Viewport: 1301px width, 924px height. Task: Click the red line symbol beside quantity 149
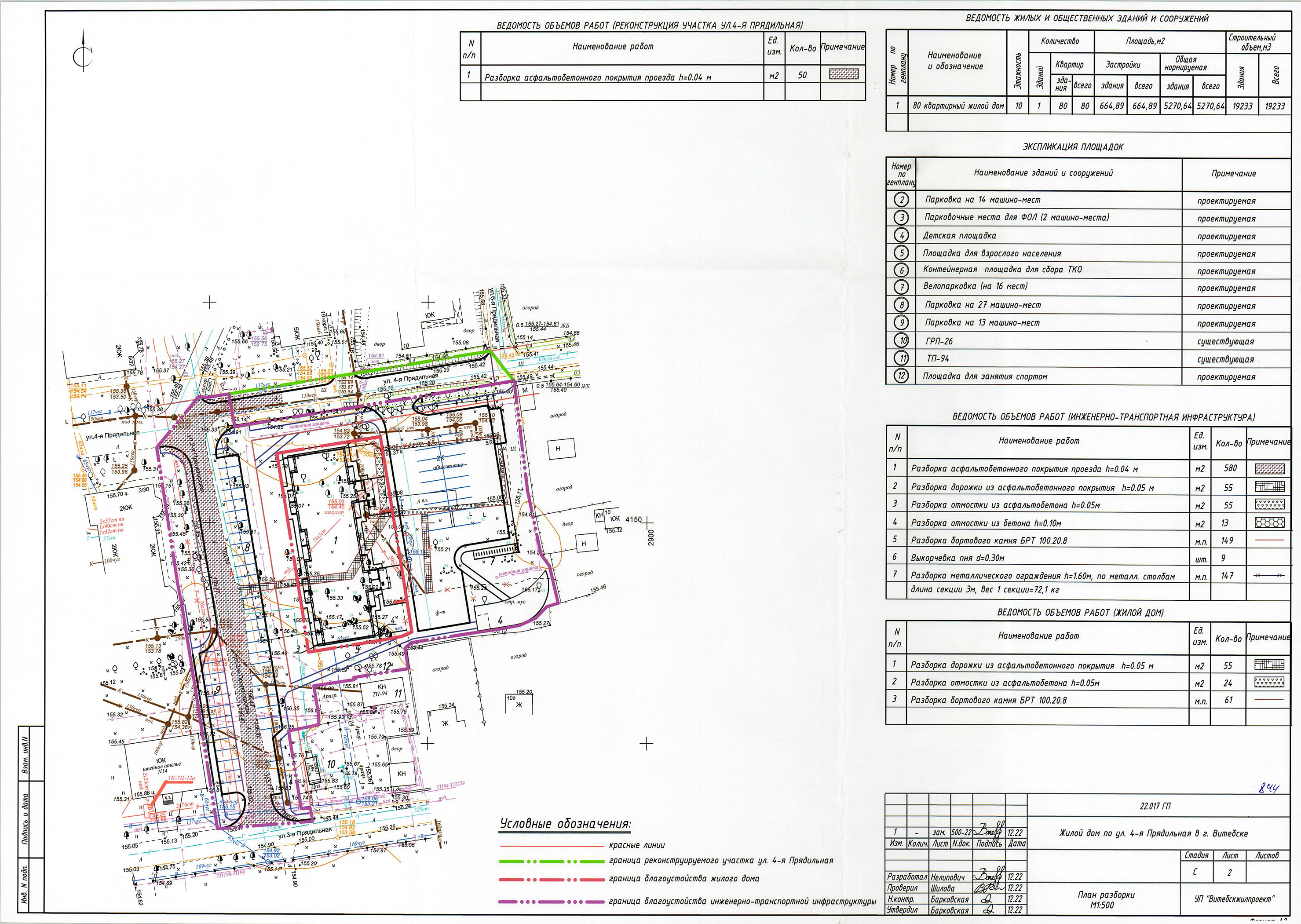click(1269, 540)
